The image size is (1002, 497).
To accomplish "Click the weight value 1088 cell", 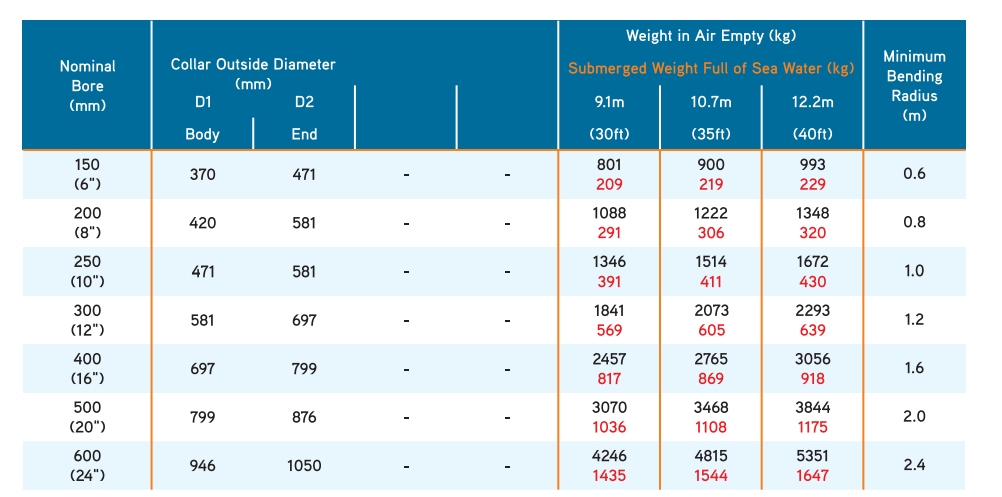I will (x=608, y=213).
